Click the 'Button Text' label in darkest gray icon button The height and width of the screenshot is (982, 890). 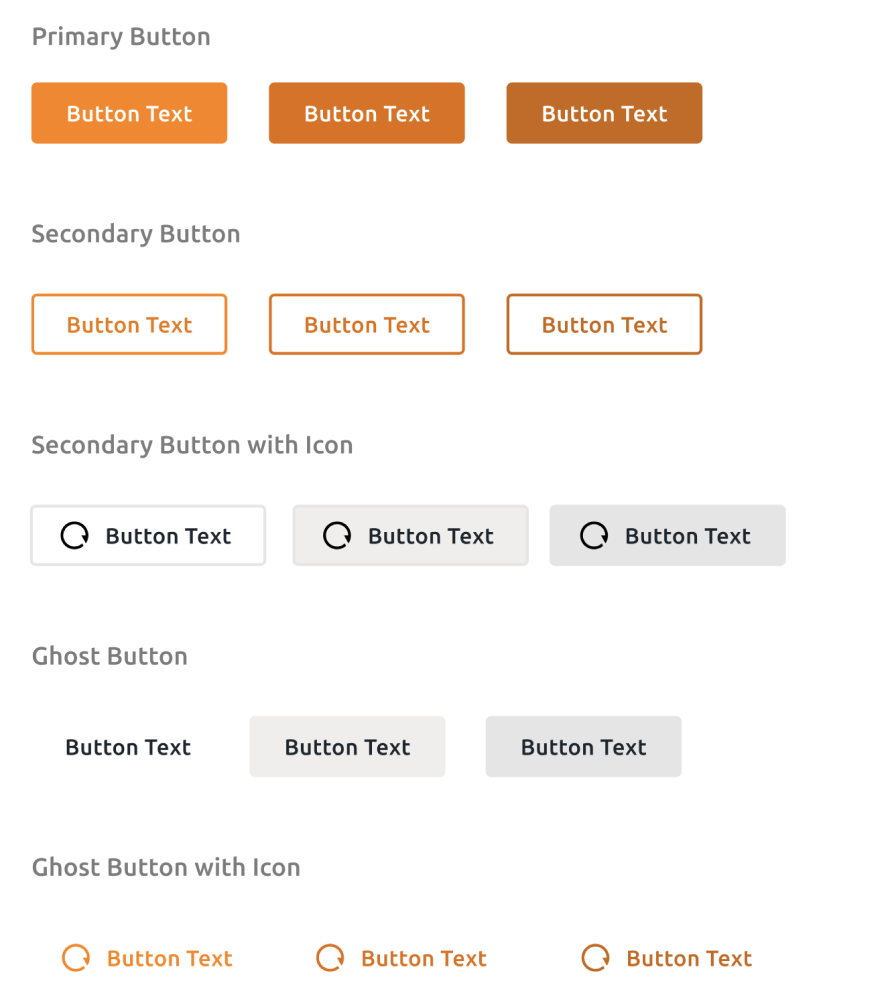coord(687,536)
